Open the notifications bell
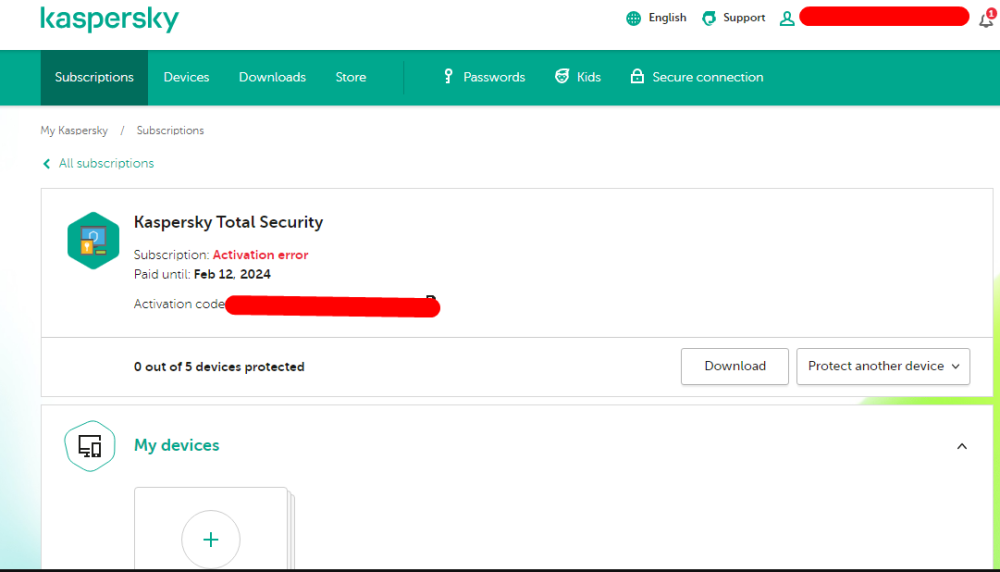 click(x=987, y=18)
